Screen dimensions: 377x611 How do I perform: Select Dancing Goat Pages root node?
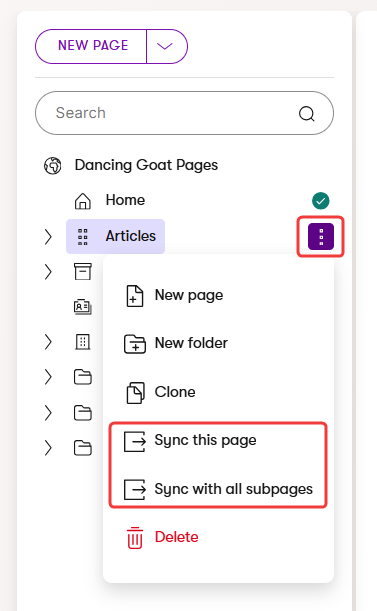pos(146,165)
